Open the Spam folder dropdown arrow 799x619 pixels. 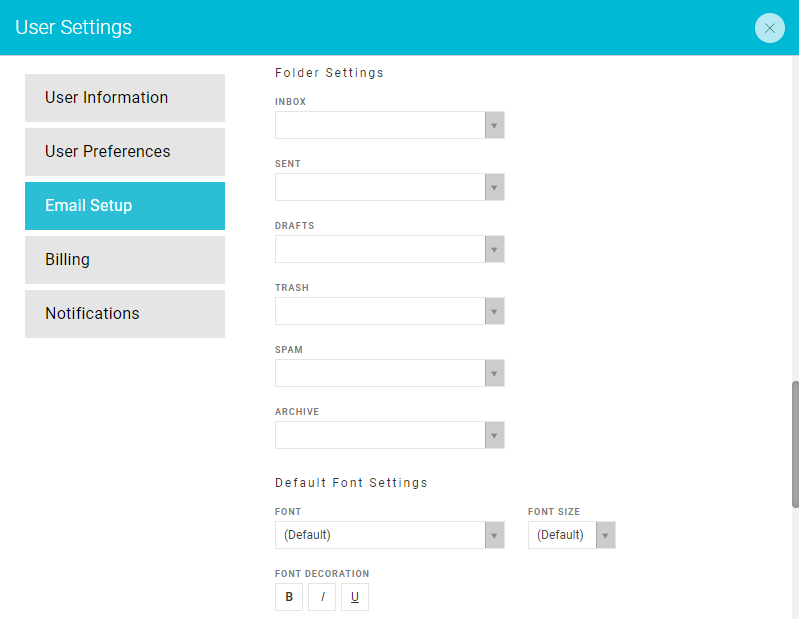[494, 373]
